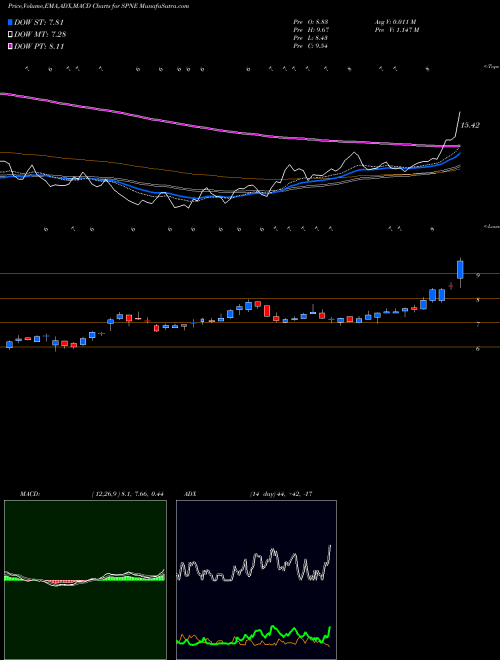Select the 'DOW MT: 7.28' legend label
This screenshot has height=660, width=500.
[x=40, y=35]
